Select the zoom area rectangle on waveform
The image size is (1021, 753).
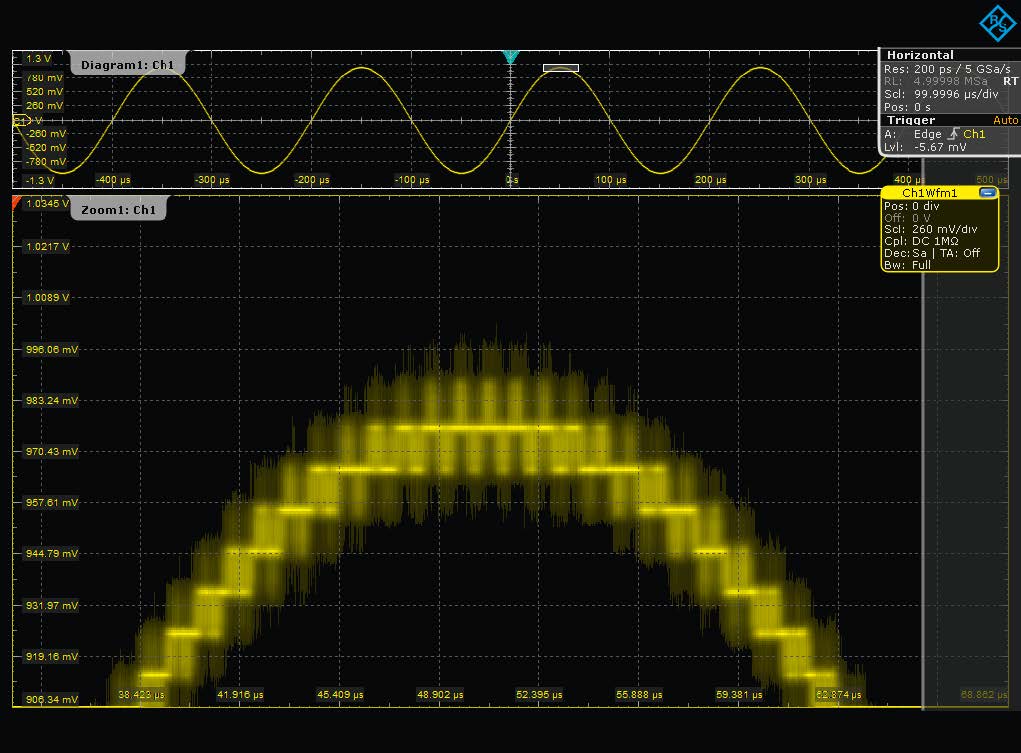click(x=560, y=68)
